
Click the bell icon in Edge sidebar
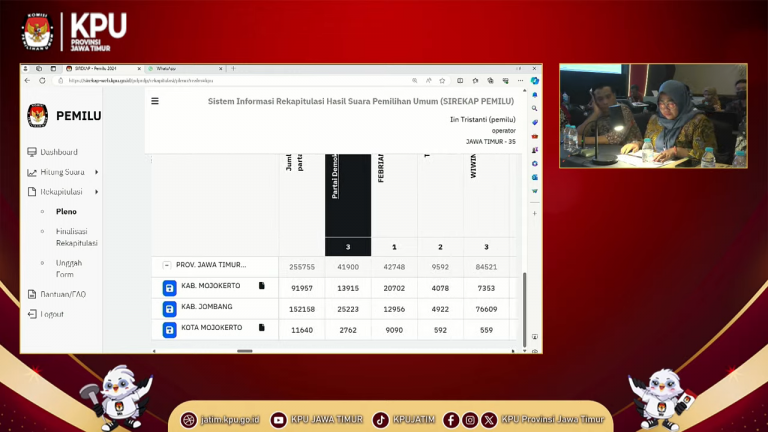534,95
